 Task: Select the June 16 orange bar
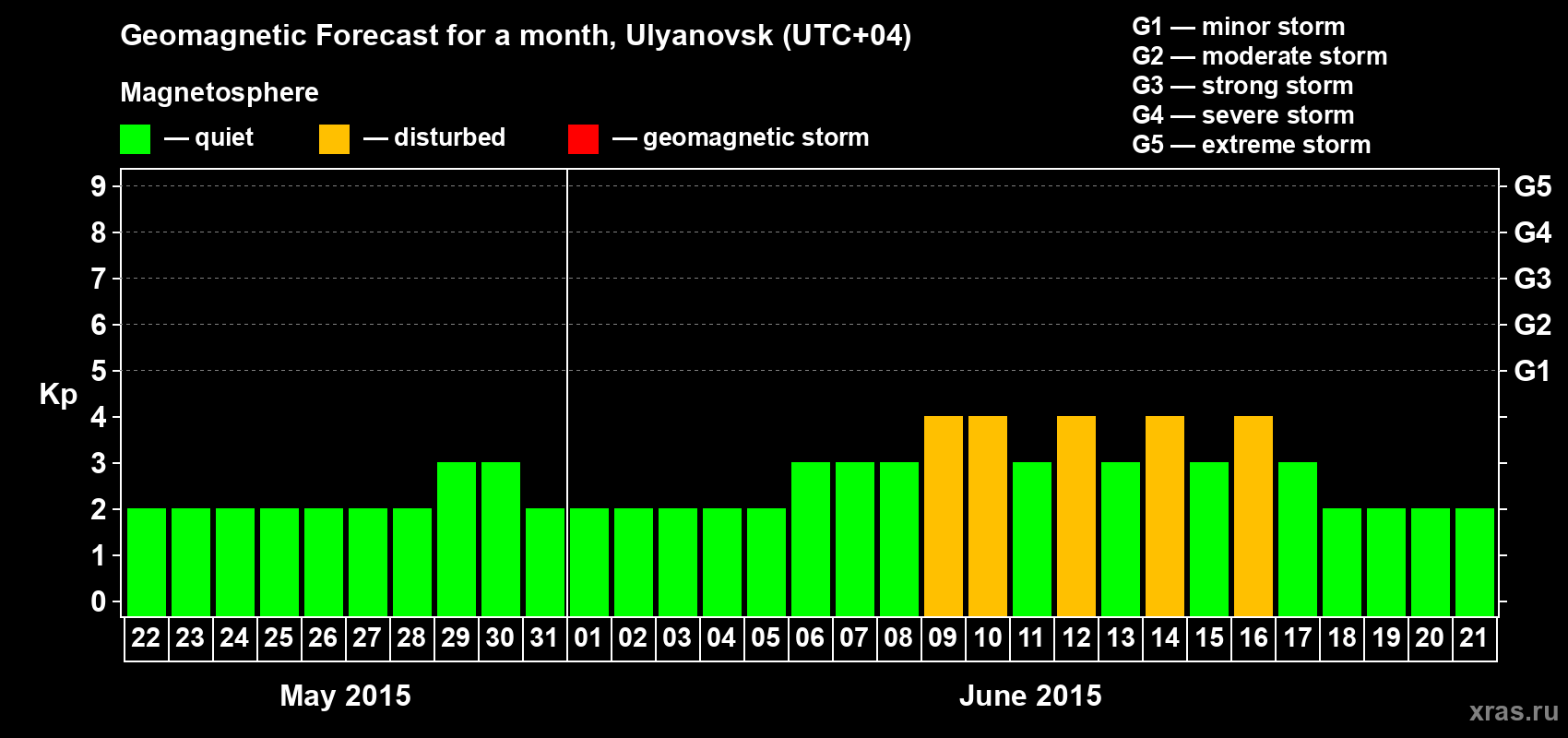tap(1253, 516)
